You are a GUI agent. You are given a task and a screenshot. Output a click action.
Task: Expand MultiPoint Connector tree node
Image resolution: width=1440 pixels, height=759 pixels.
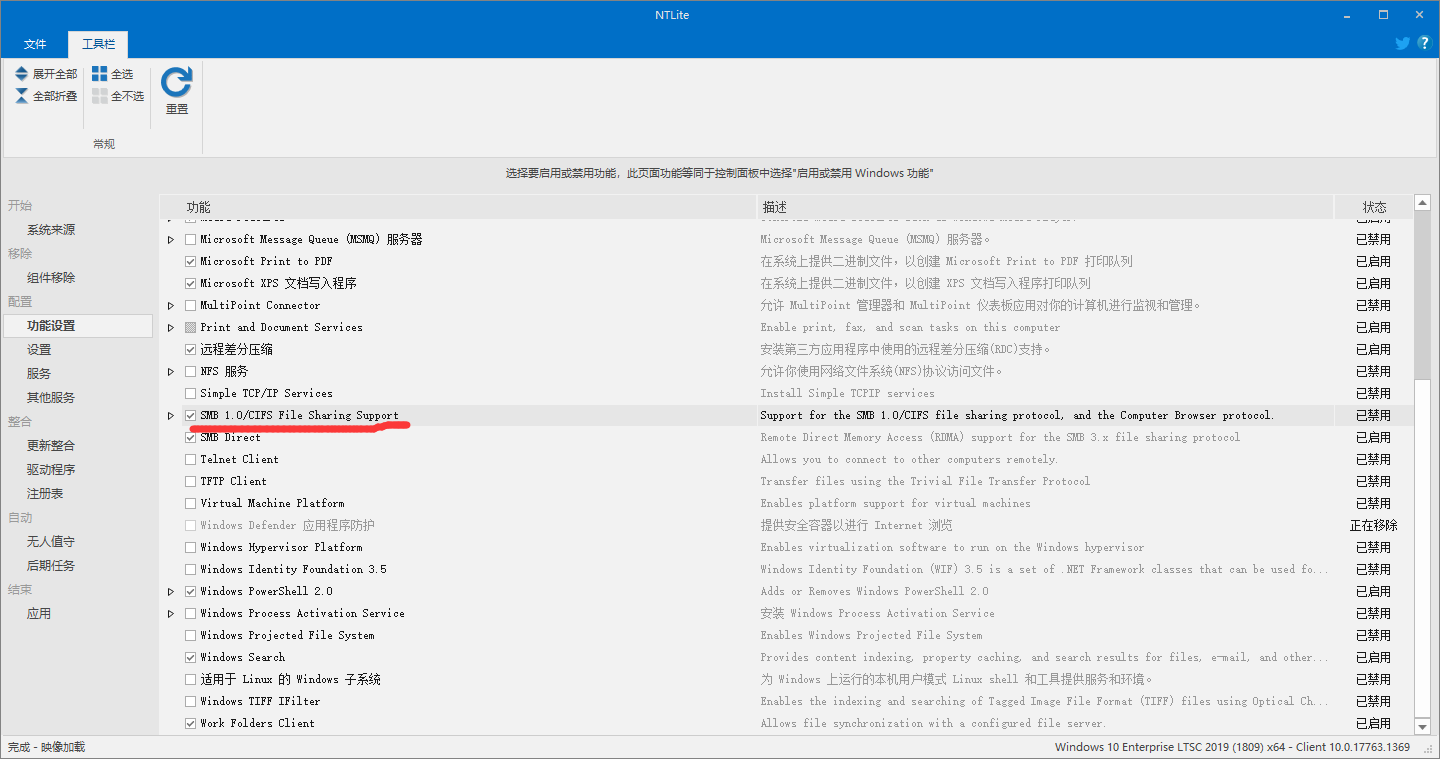tap(171, 306)
